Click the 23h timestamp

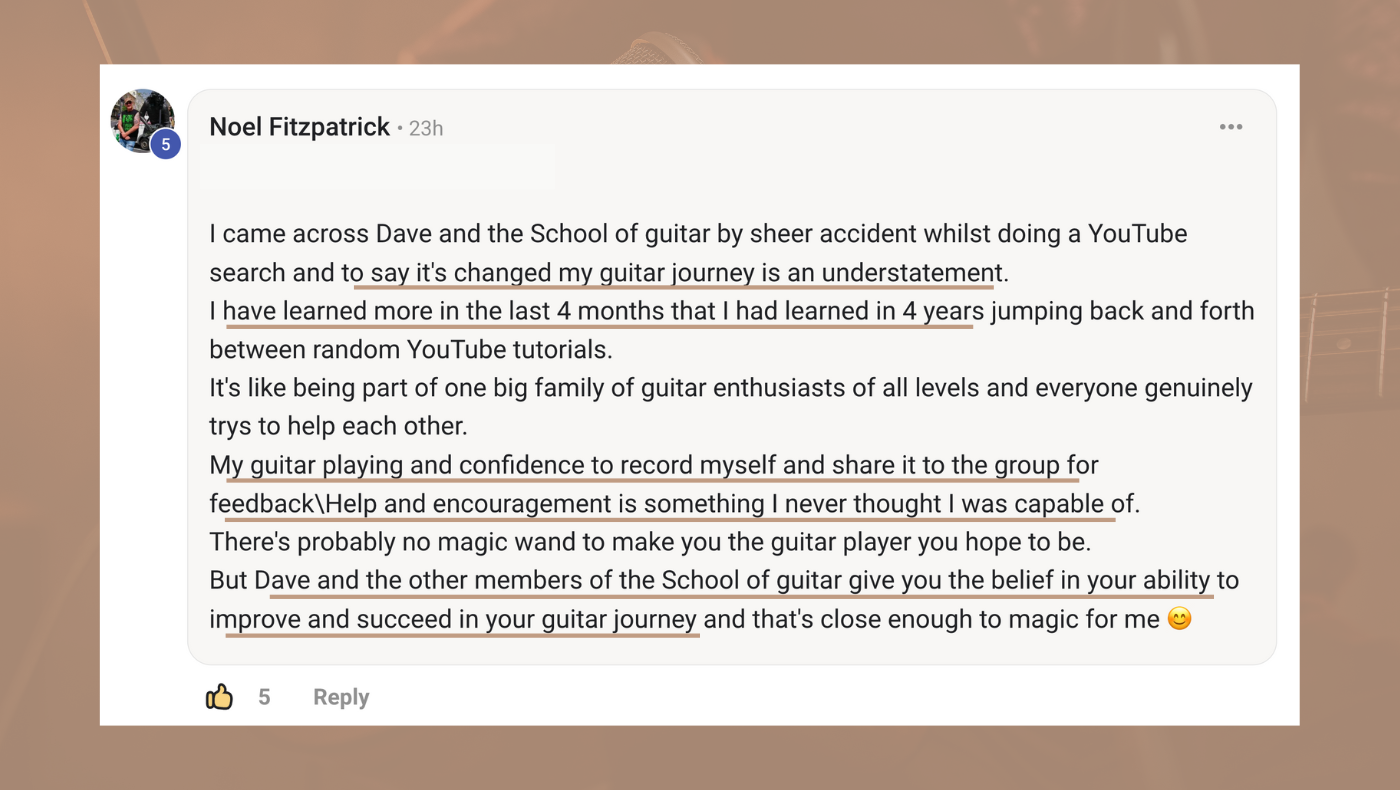coord(426,128)
